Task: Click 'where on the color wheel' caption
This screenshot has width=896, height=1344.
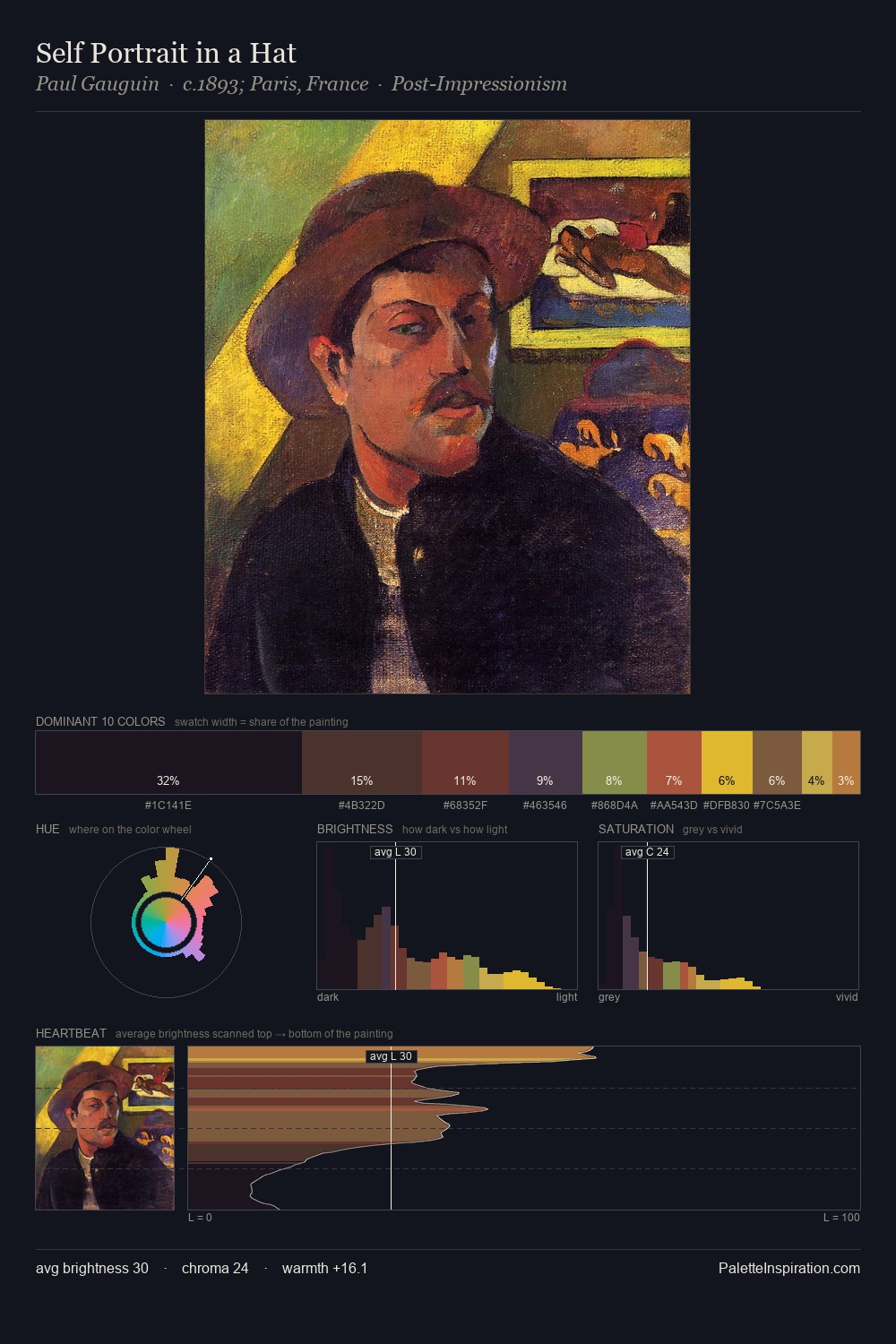Action: (130, 830)
